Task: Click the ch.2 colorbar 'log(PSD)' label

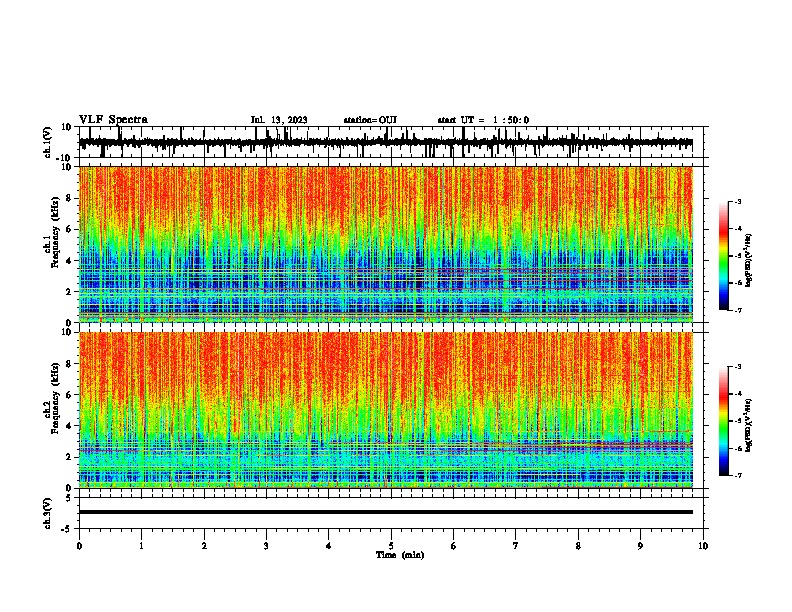Action: (x=749, y=425)
